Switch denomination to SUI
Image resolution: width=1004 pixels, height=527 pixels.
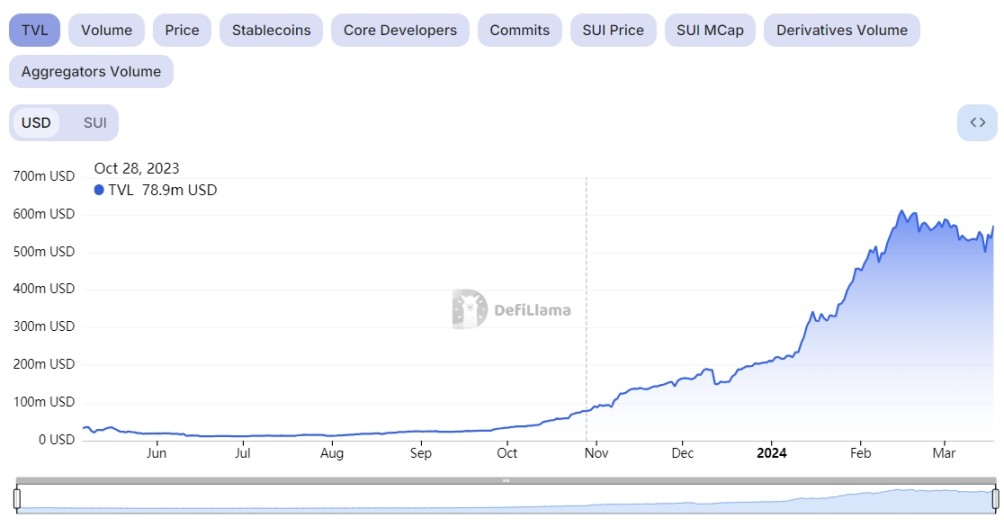[95, 123]
